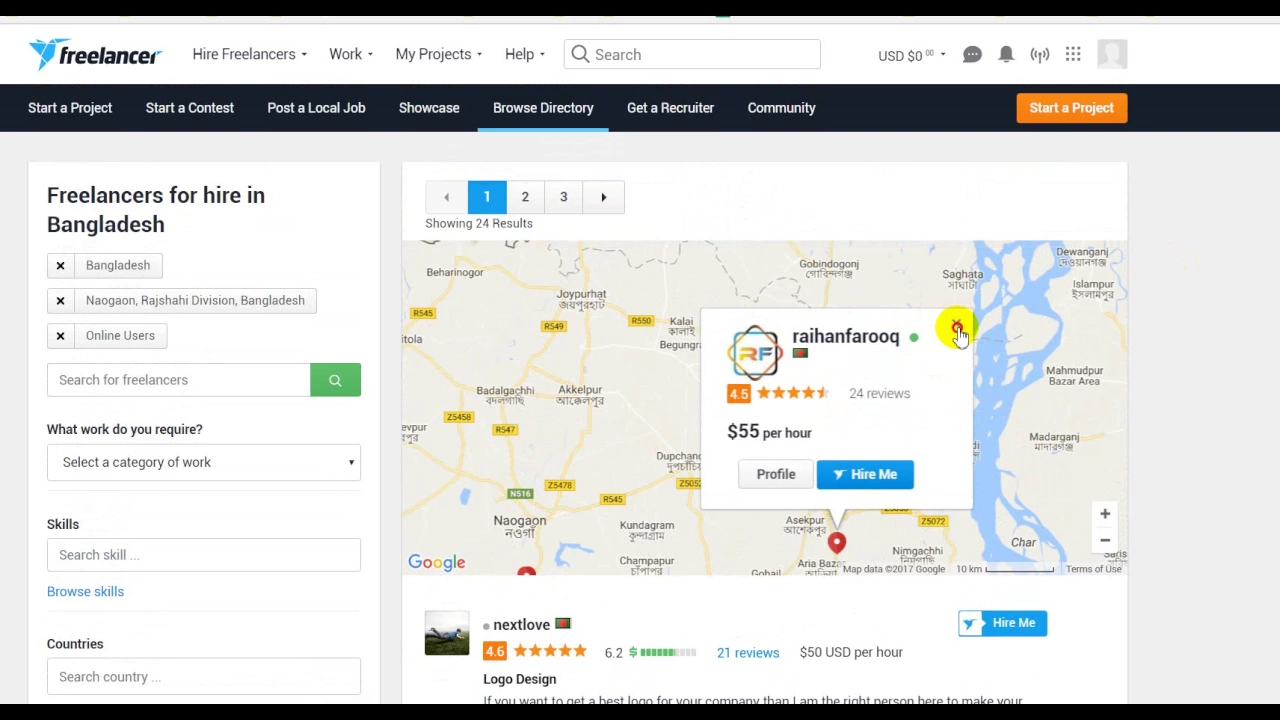Click Hire Me for nextlove
Screen dimensions: 1280x720
(x=1002, y=623)
